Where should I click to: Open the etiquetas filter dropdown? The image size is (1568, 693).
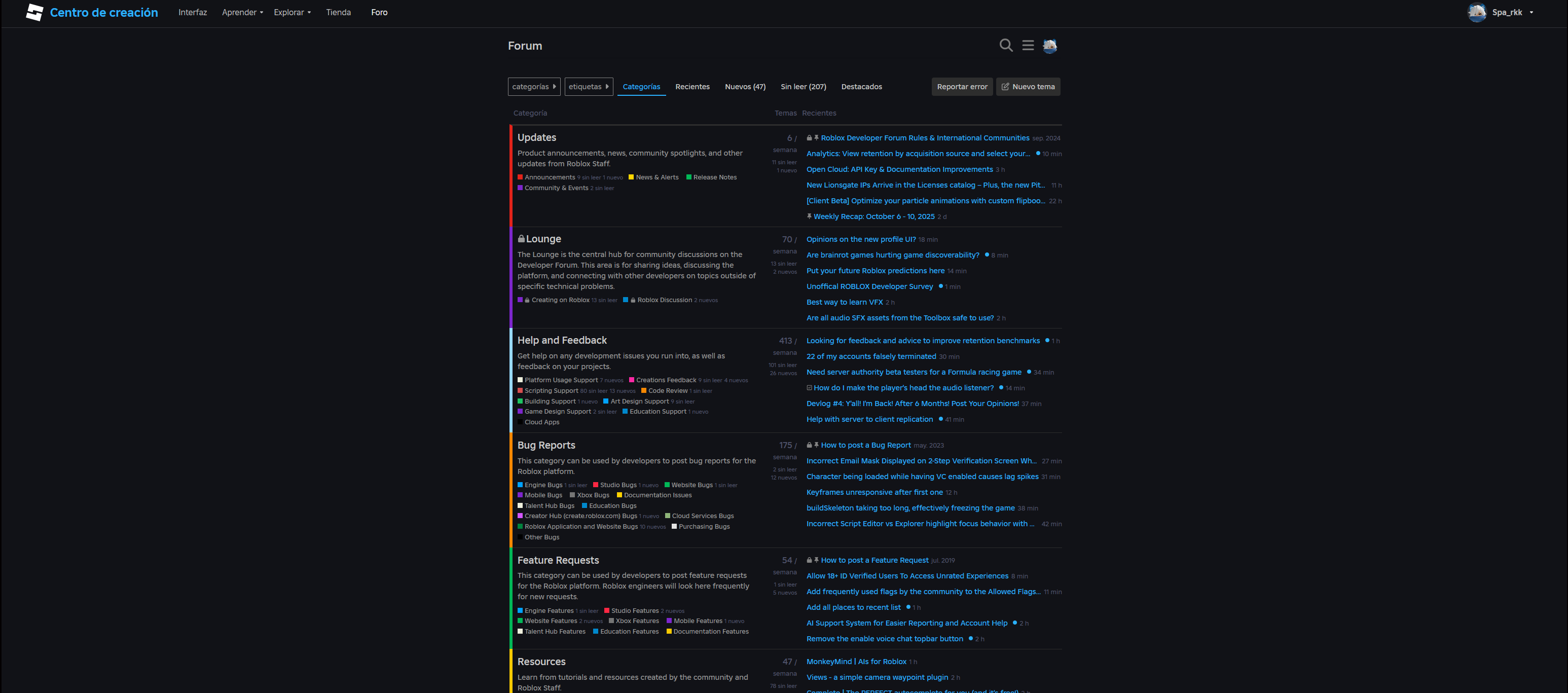(x=588, y=87)
